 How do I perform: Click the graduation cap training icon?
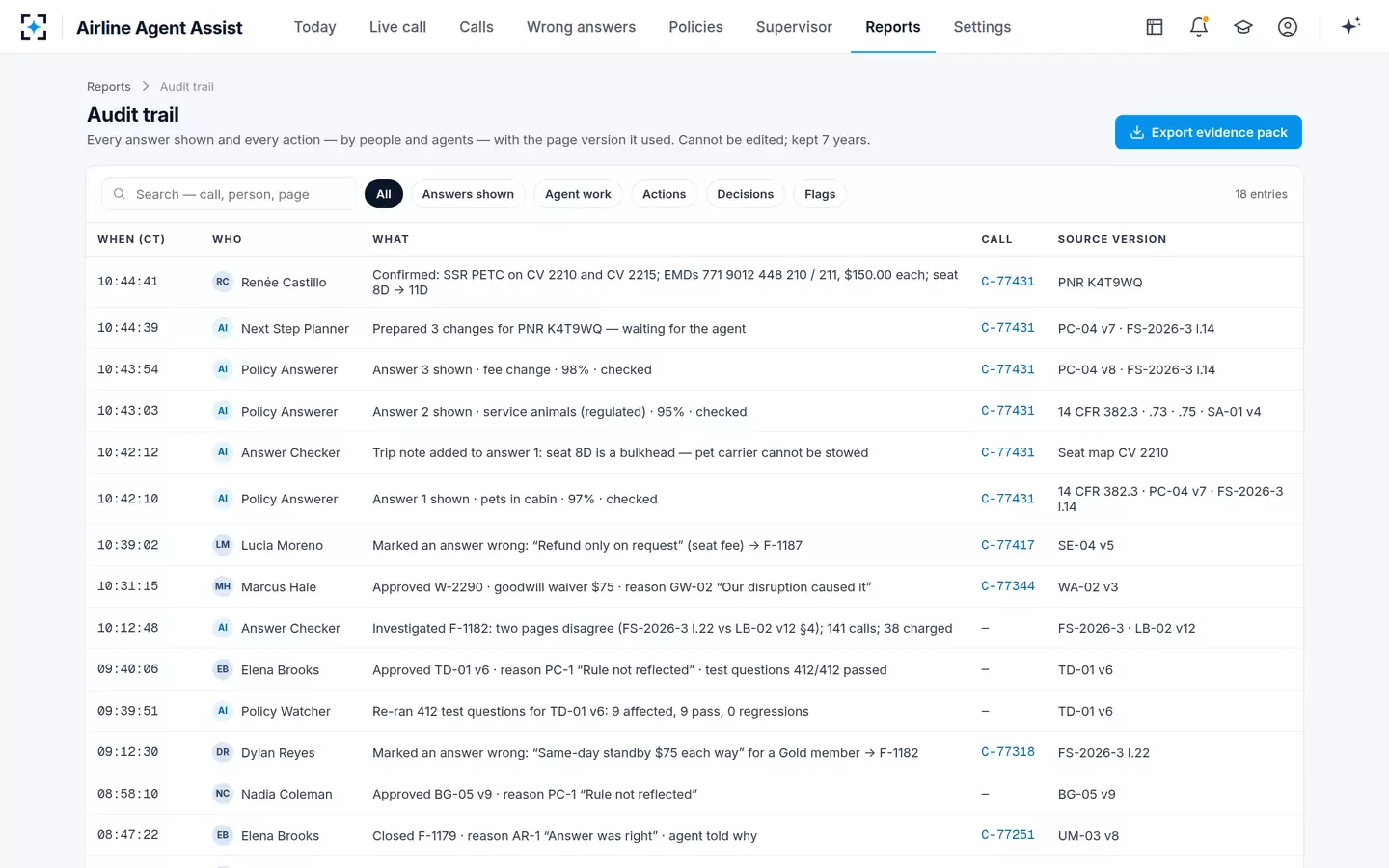(1243, 27)
